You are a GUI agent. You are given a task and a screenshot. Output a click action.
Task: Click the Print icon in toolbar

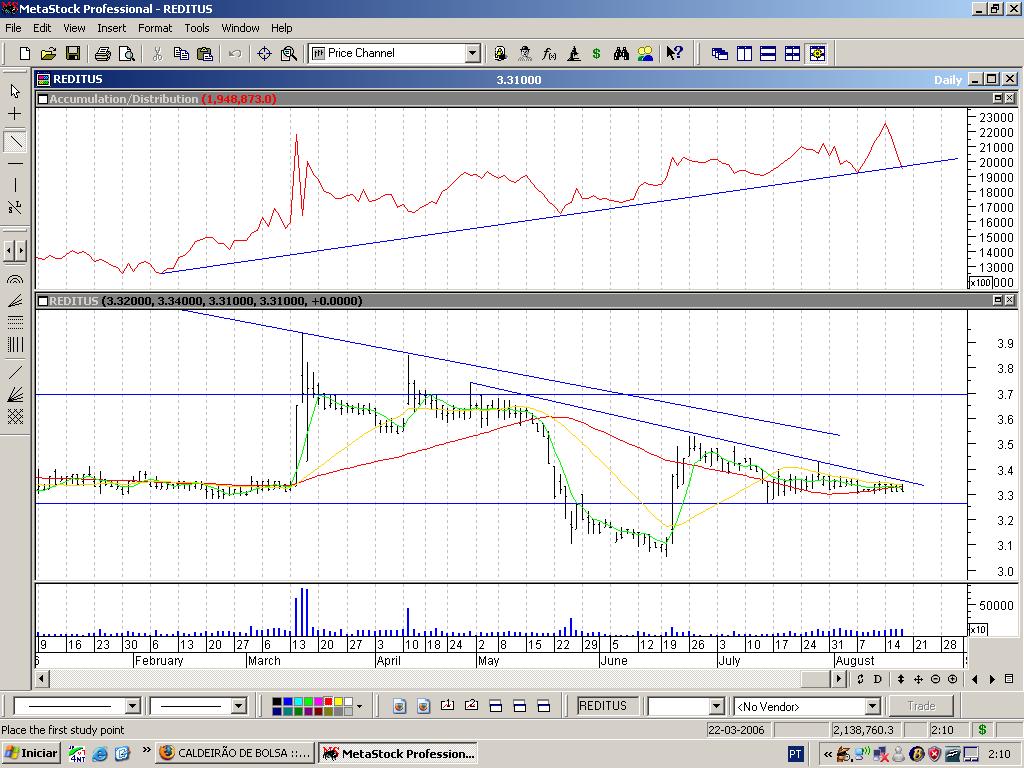[x=102, y=53]
